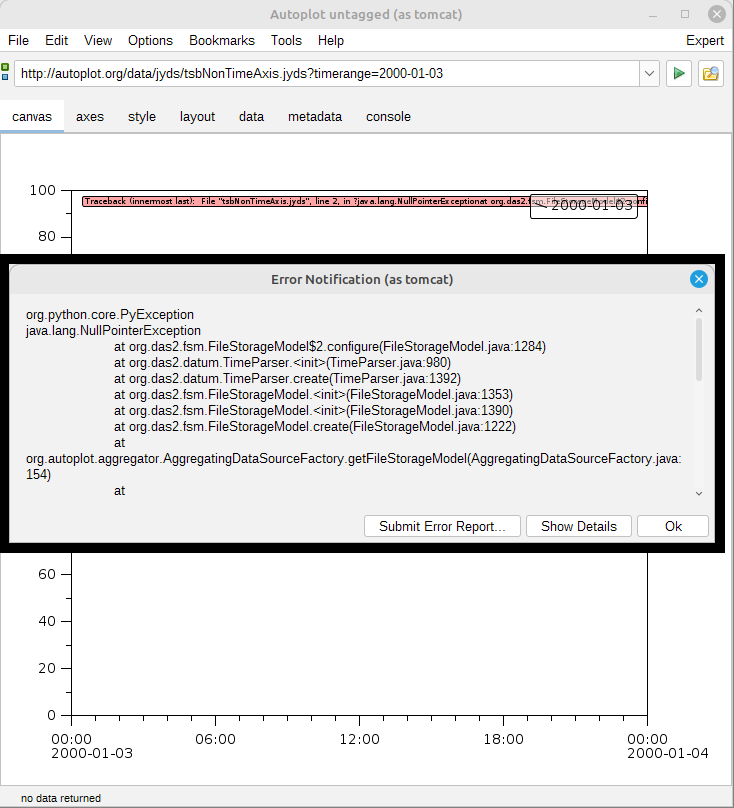
Task: Open the file browse folder icon
Action: 711,74
